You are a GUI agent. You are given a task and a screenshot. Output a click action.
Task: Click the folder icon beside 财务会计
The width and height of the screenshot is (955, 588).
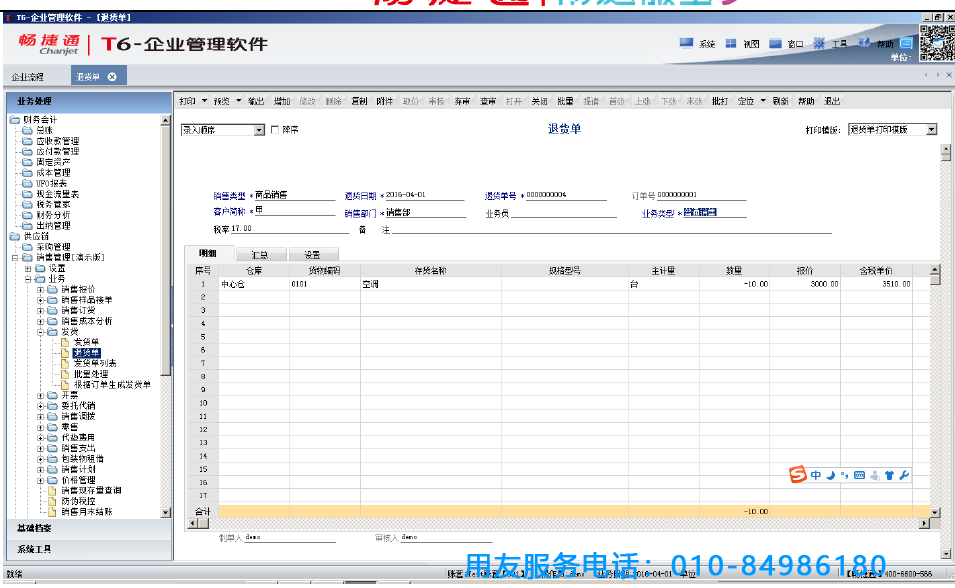pos(15,119)
